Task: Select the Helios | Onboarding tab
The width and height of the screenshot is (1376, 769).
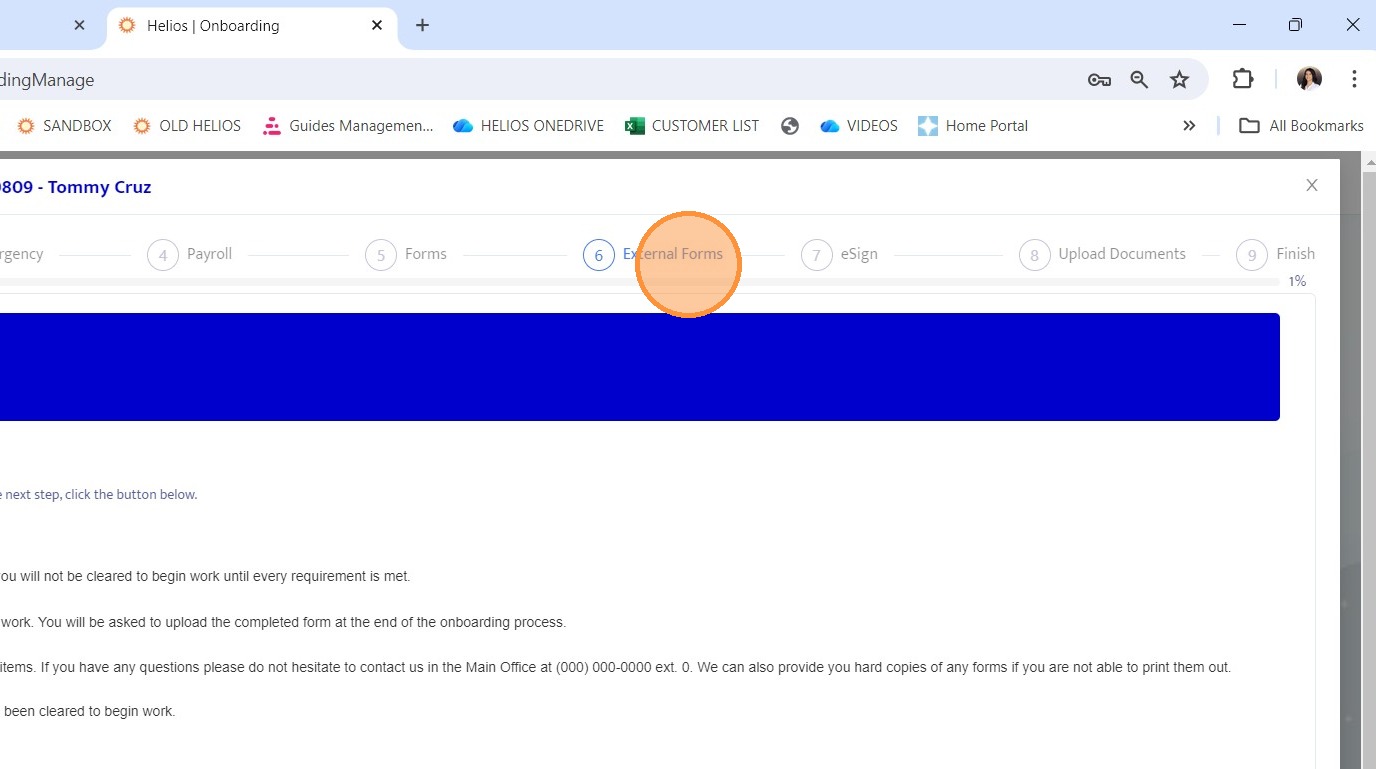Action: coord(251,26)
